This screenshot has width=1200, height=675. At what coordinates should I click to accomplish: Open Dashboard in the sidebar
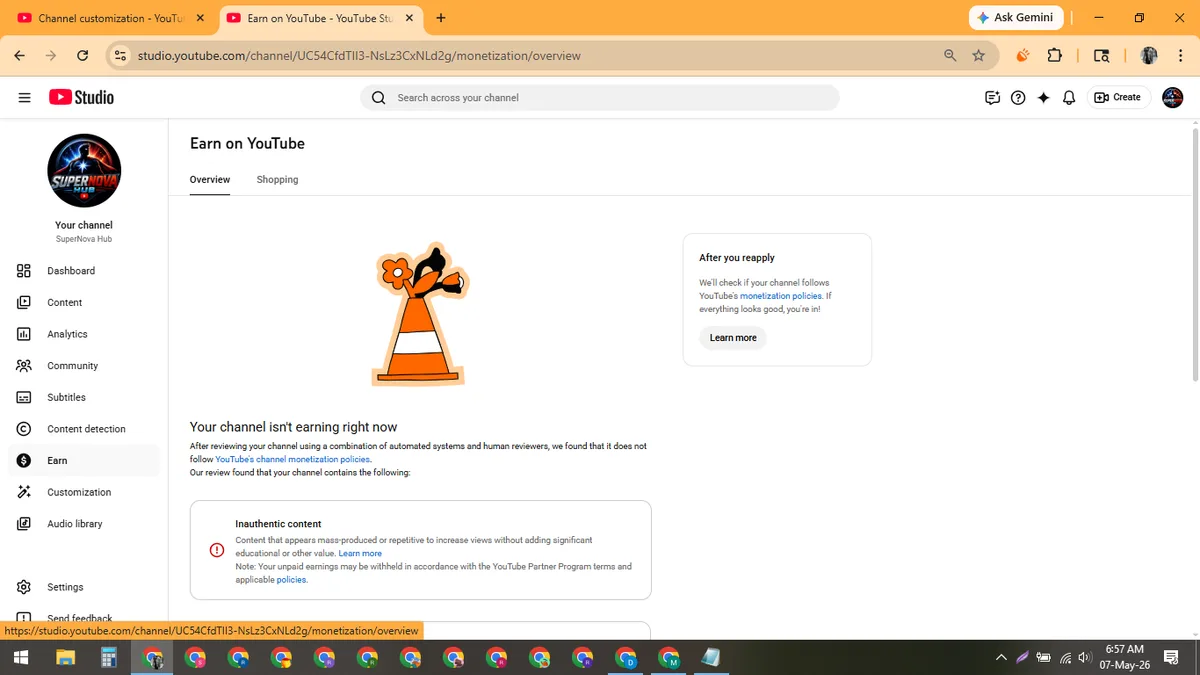84,271
